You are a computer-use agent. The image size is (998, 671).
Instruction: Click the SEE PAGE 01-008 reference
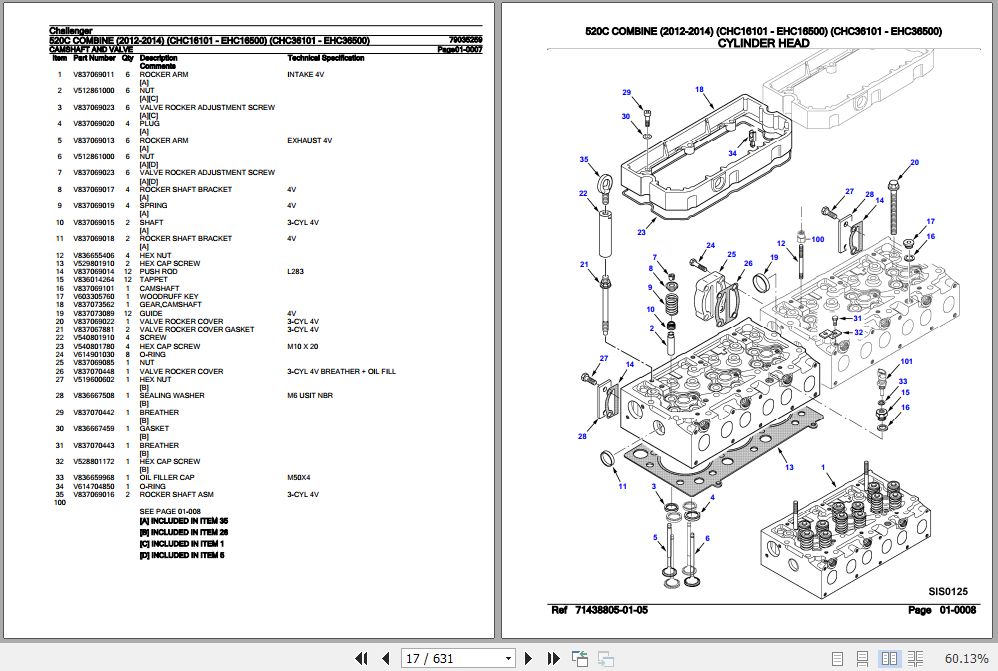coord(170,511)
